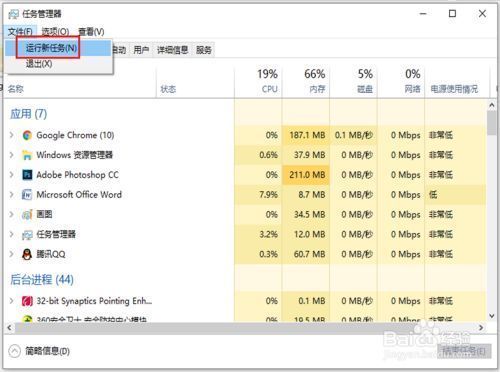Select the 画图 paint icon
500x372 pixels.
27,214
